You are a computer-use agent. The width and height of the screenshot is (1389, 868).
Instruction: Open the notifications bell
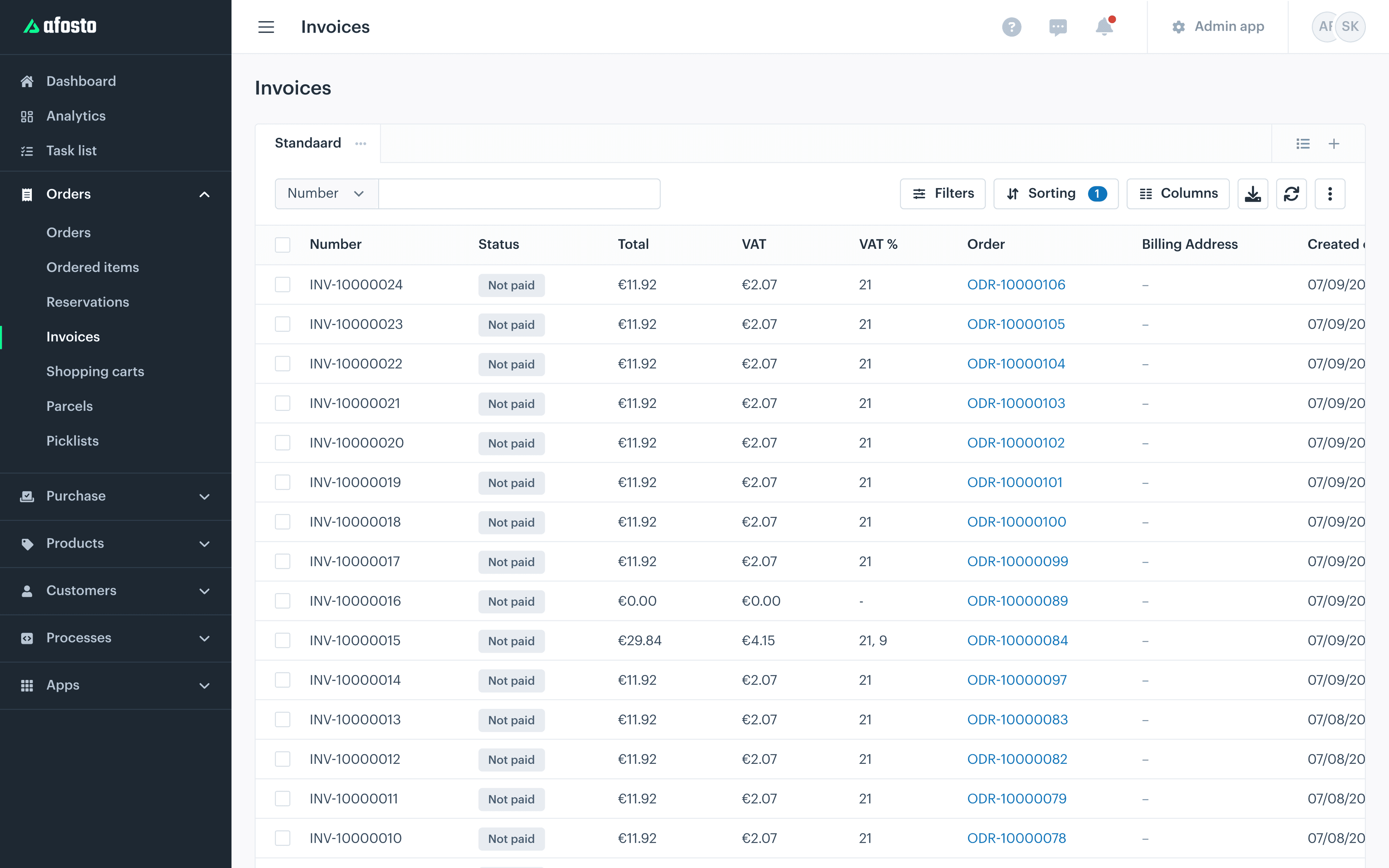click(x=1104, y=26)
